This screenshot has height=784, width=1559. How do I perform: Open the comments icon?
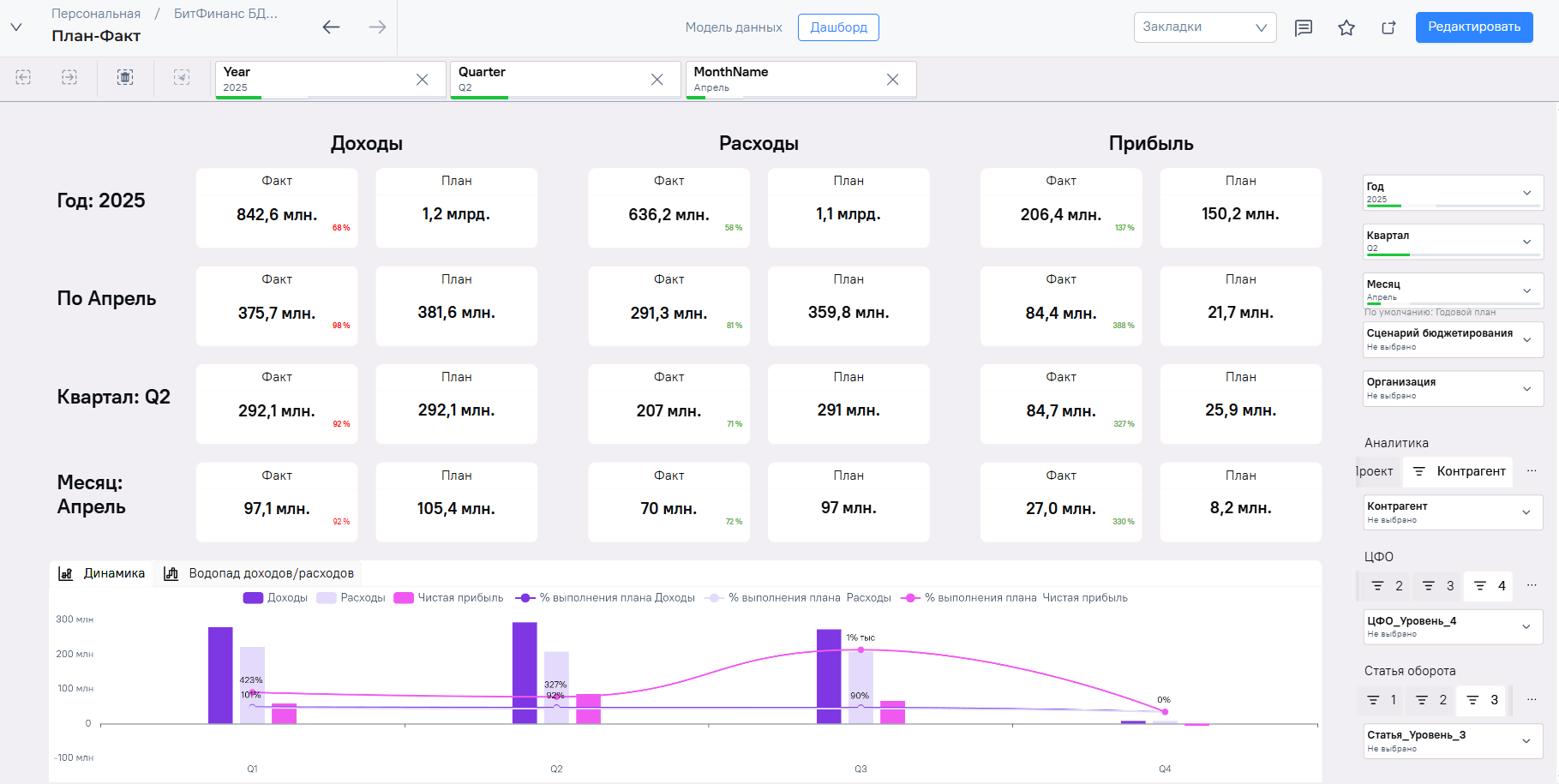1304,27
